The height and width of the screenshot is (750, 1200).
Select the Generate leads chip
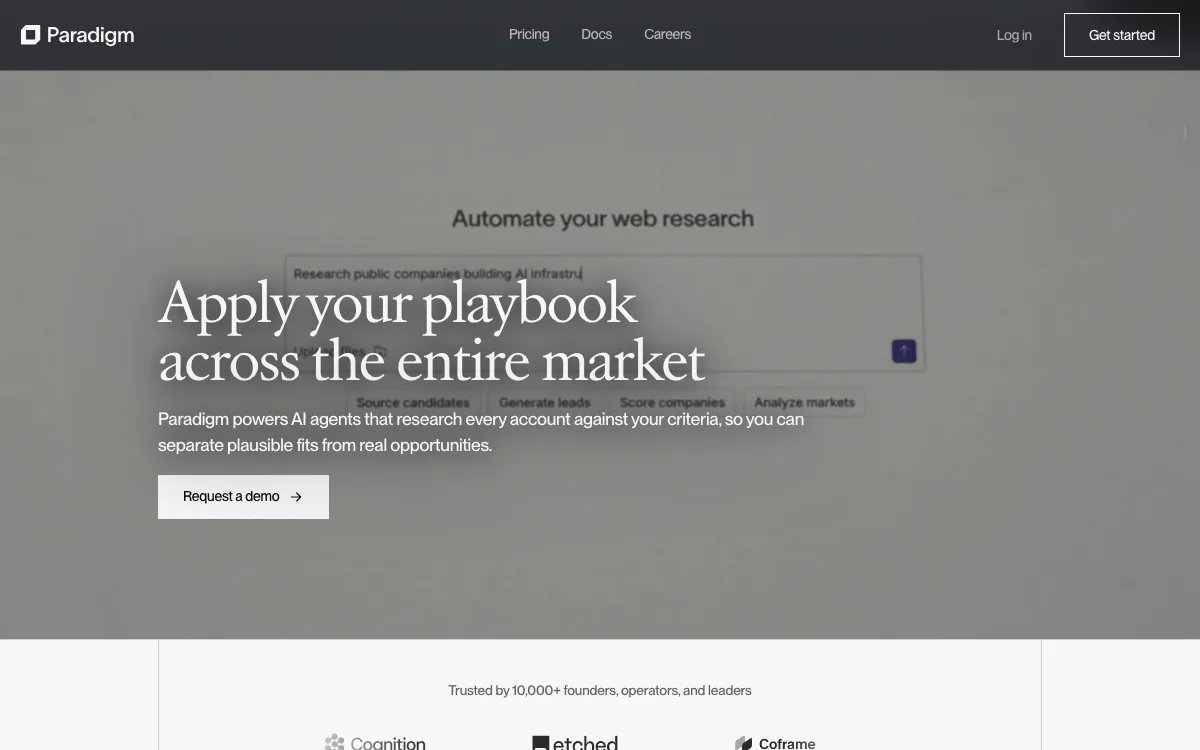pyautogui.click(x=545, y=402)
